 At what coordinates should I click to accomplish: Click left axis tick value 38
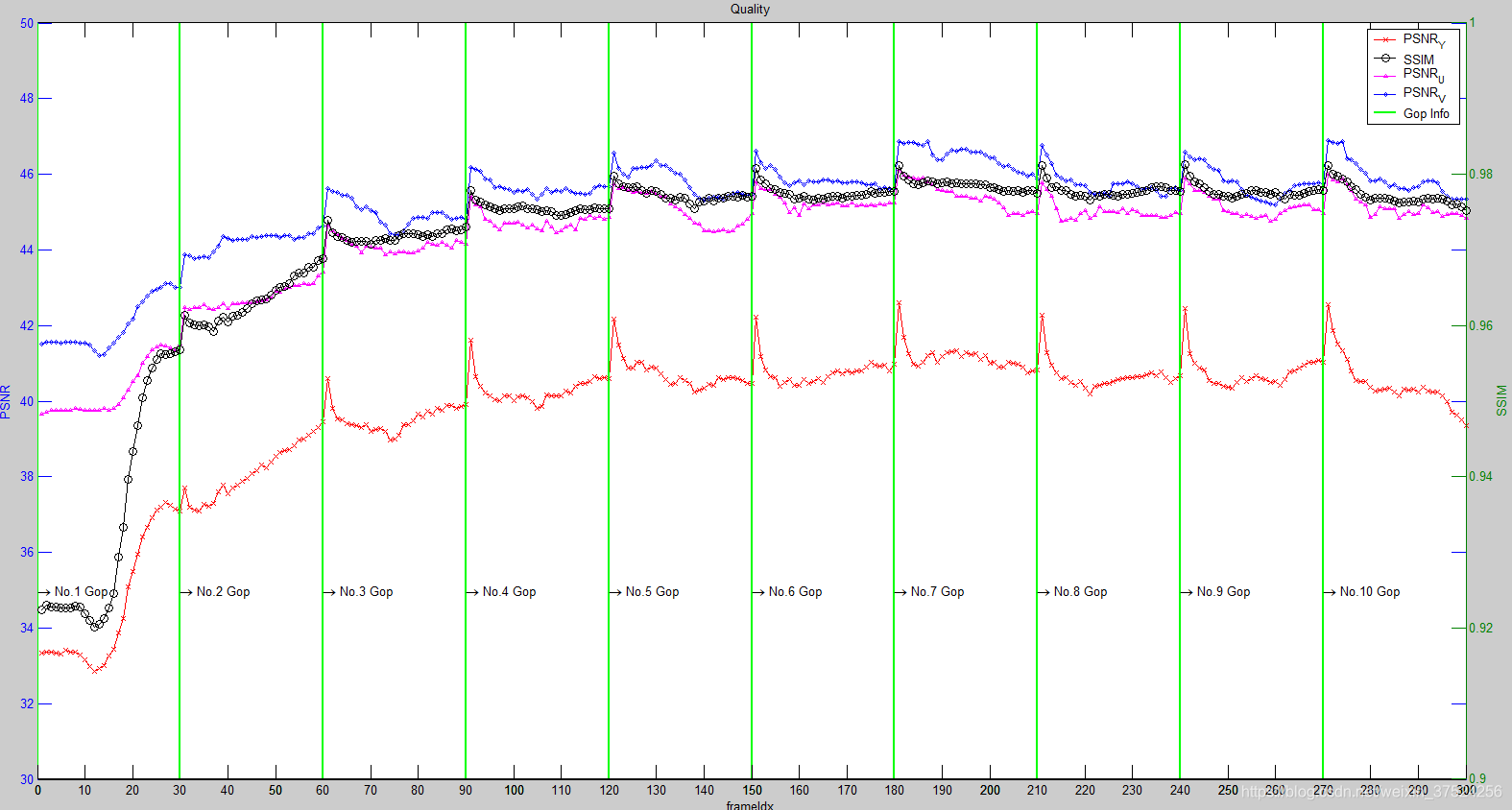27,476
